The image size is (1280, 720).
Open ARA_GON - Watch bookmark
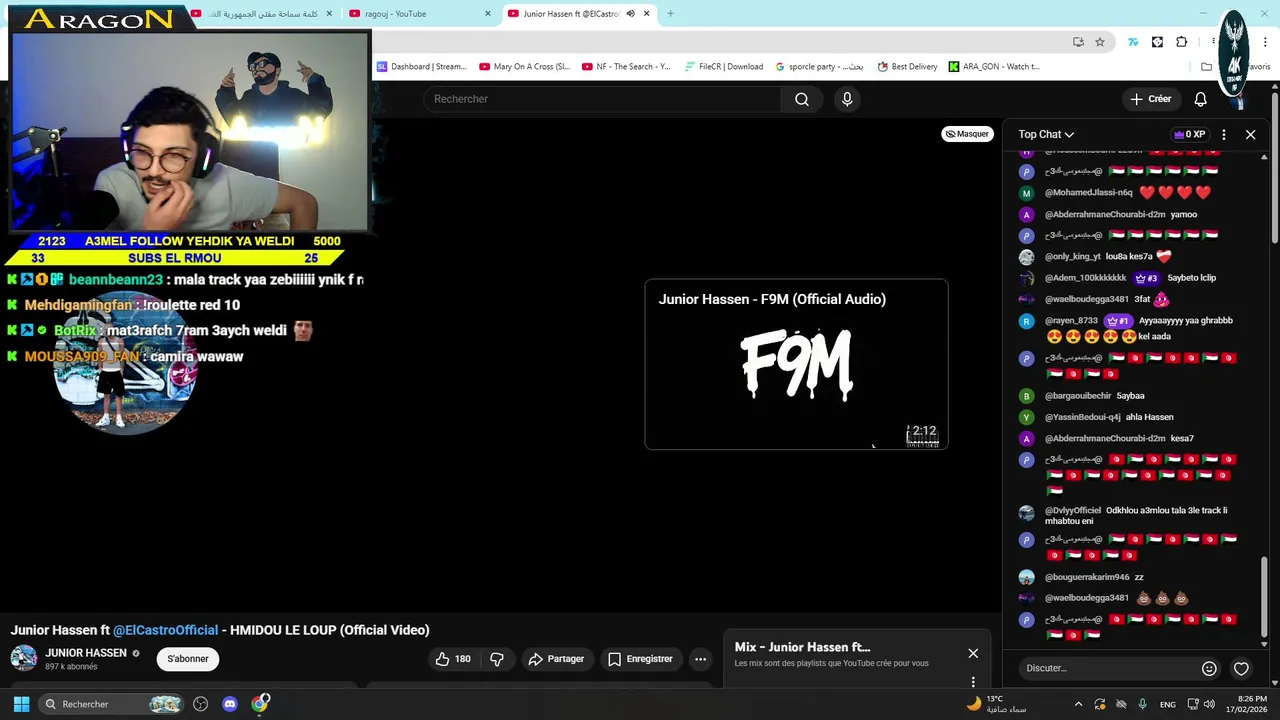[994, 67]
